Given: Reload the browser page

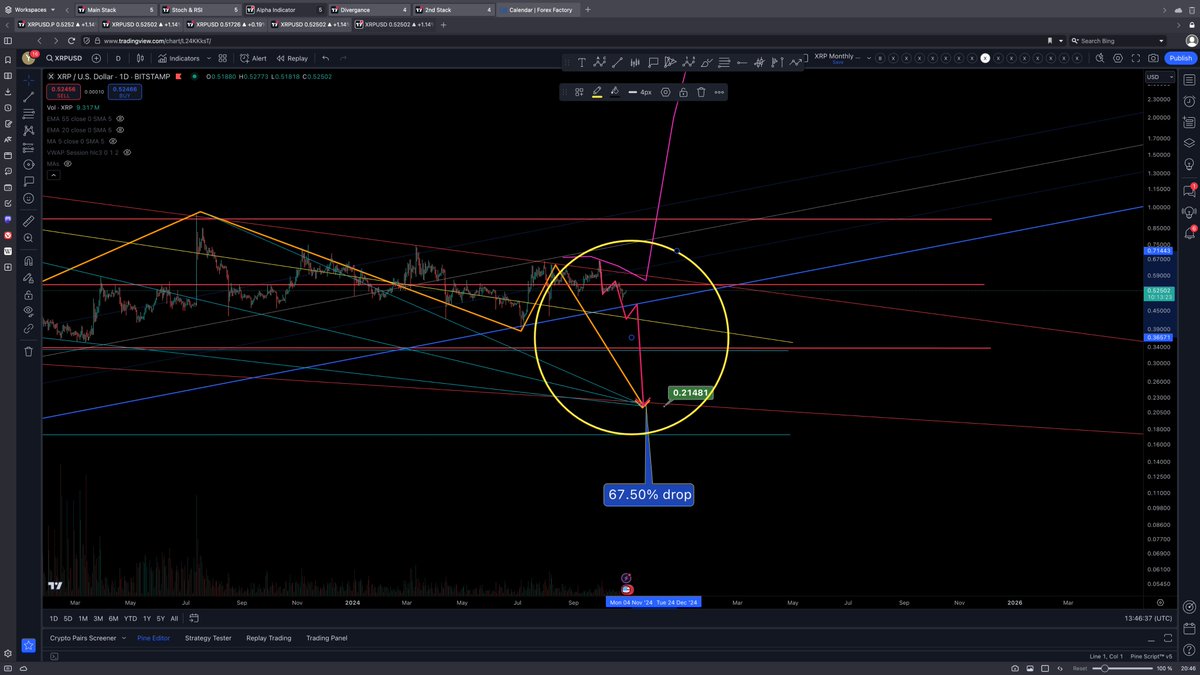Looking at the screenshot, I should (71, 40).
